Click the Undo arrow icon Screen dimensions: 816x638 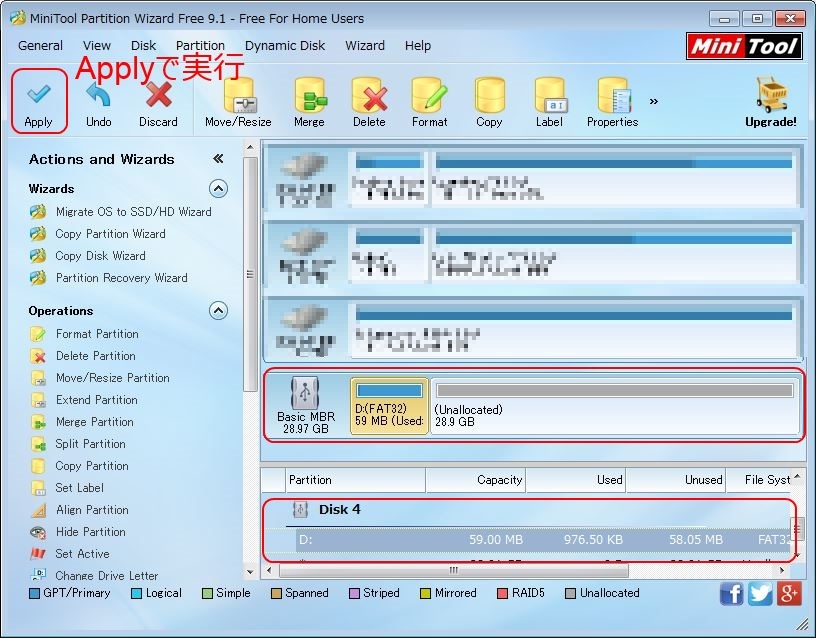tap(98, 96)
